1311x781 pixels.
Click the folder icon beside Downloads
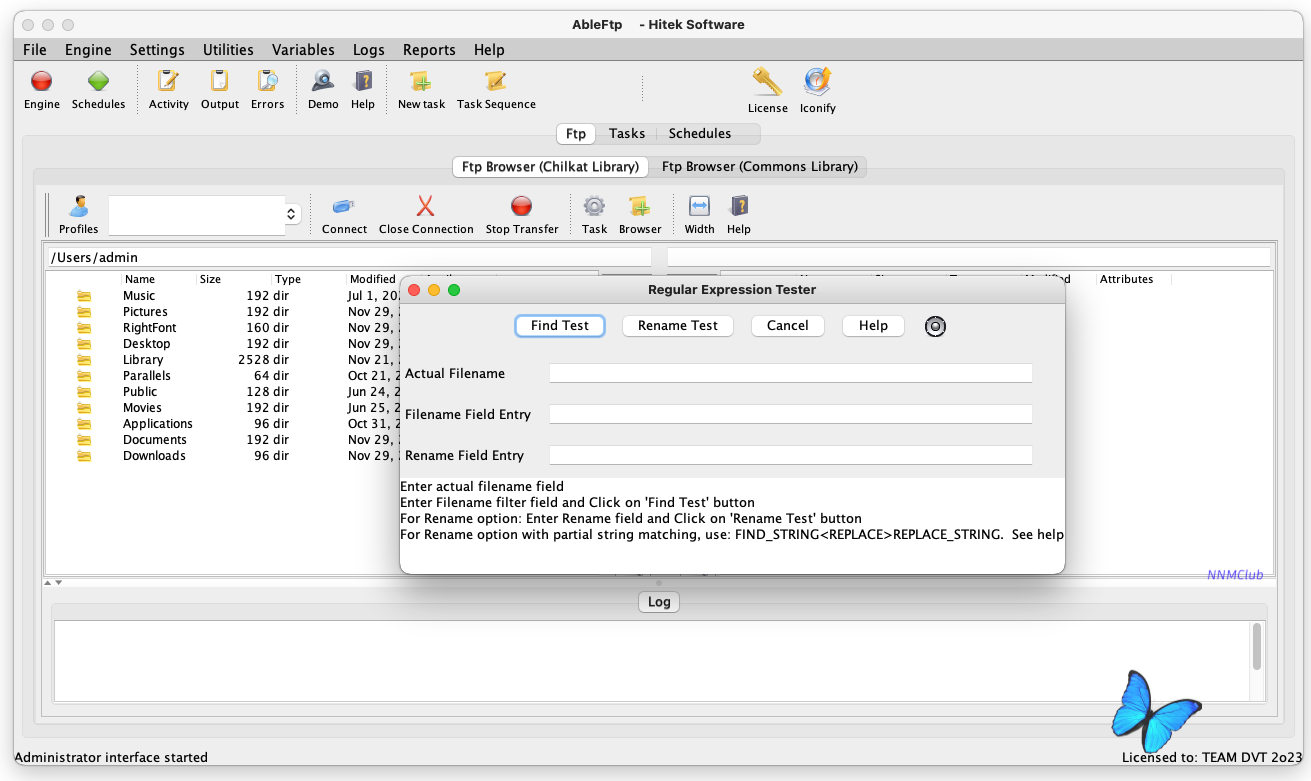[x=84, y=456]
